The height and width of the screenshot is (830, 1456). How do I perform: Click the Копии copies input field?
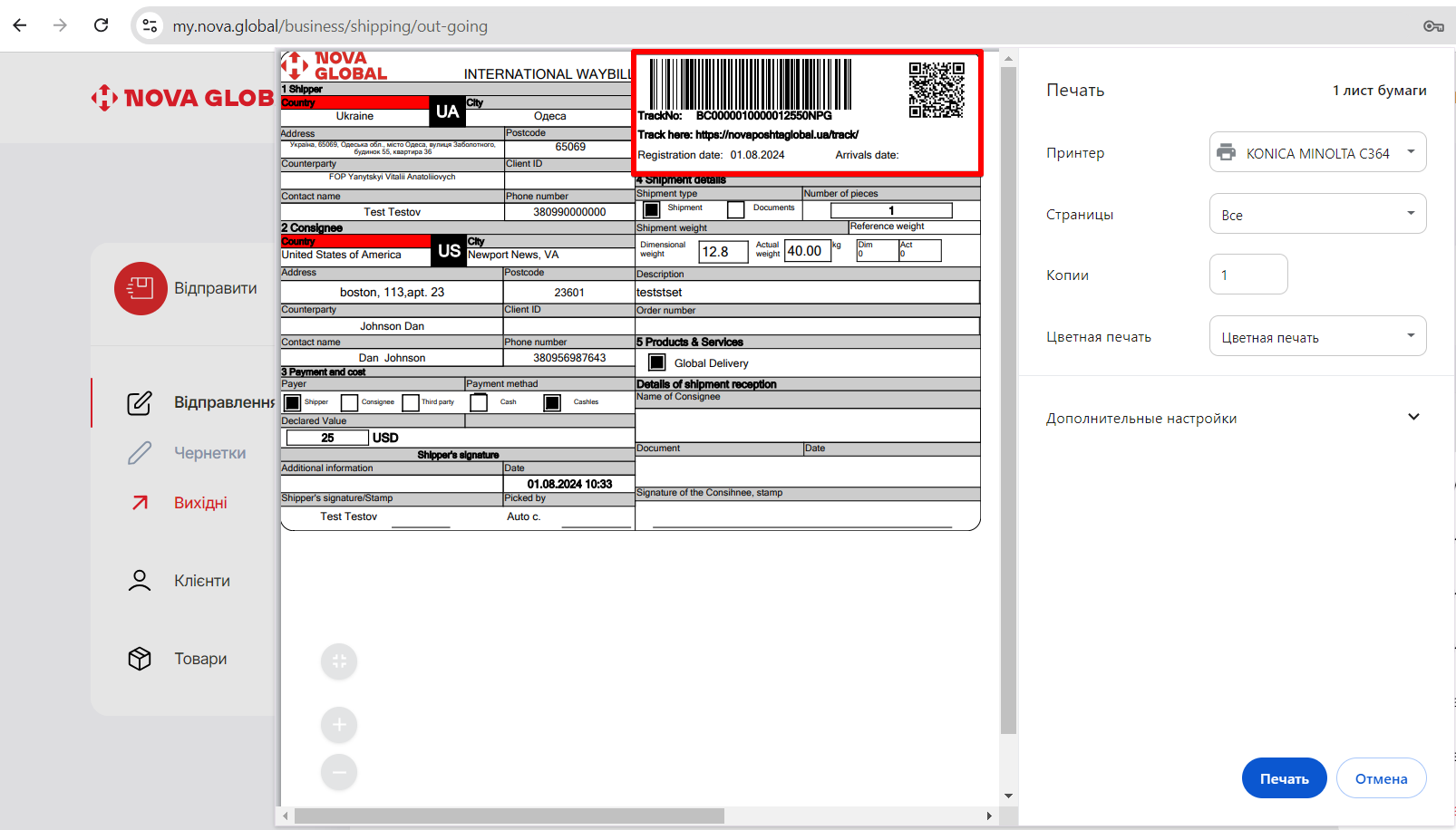coord(1247,275)
